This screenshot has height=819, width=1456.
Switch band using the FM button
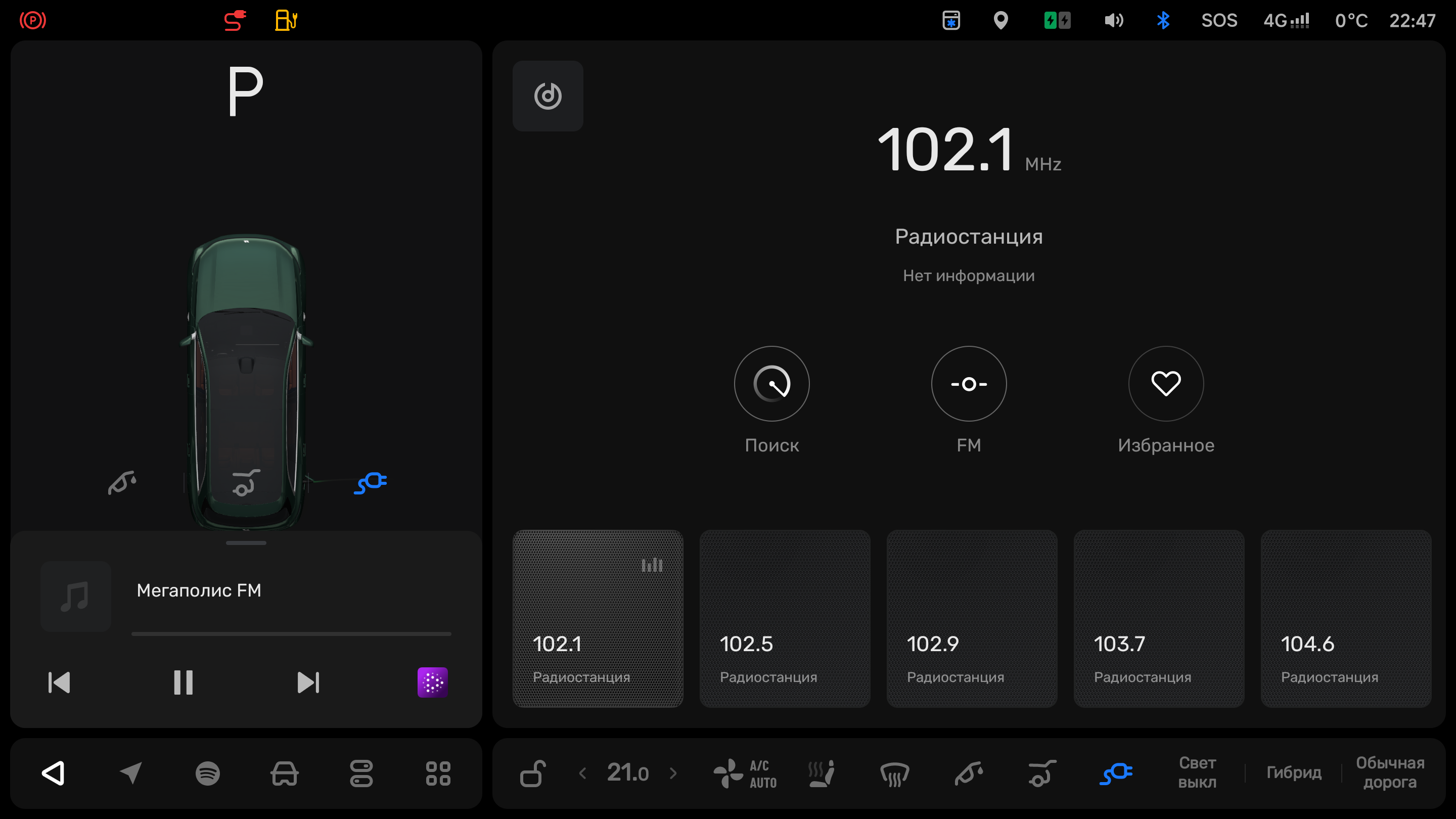[969, 384]
